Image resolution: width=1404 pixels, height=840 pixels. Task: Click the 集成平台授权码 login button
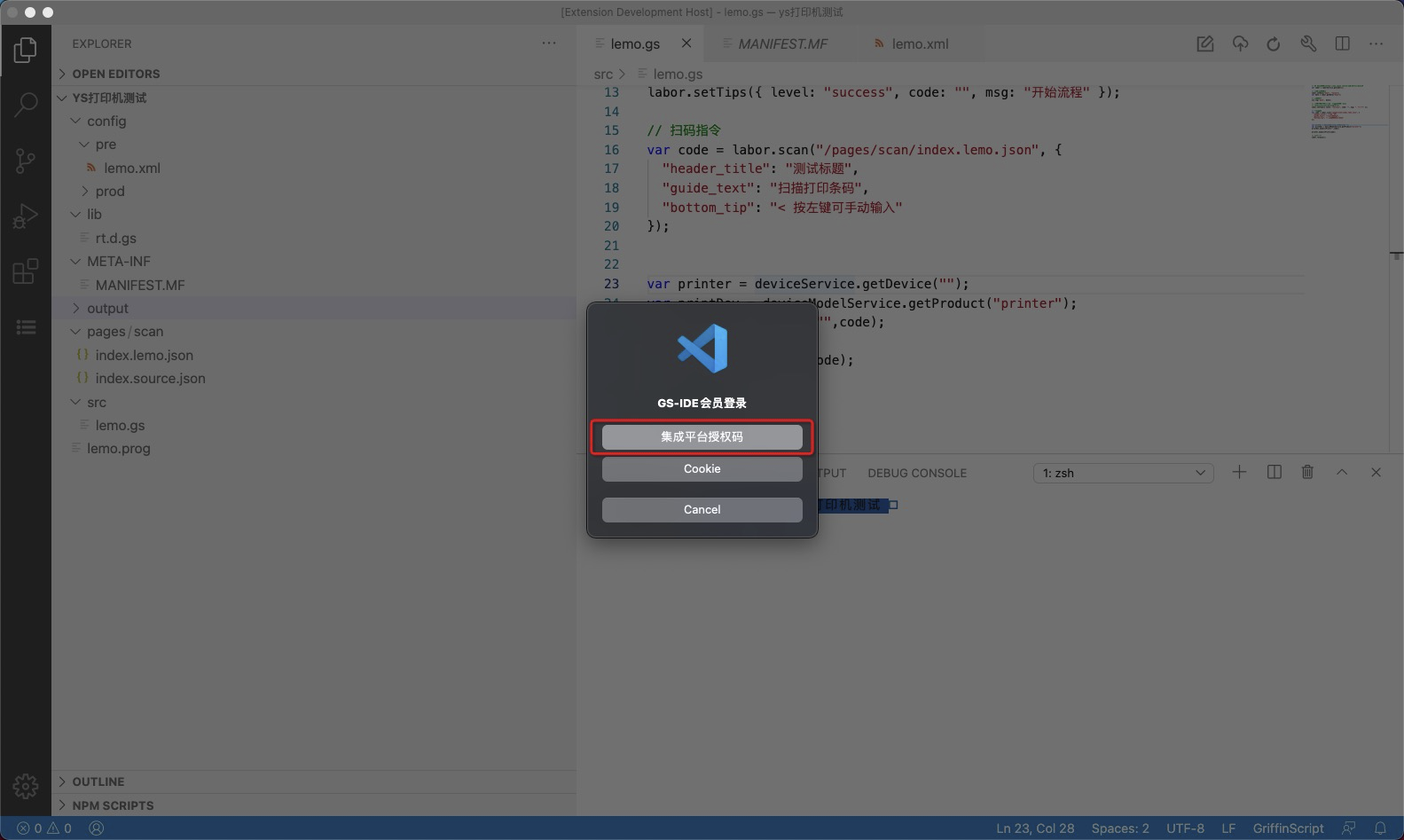coord(702,436)
